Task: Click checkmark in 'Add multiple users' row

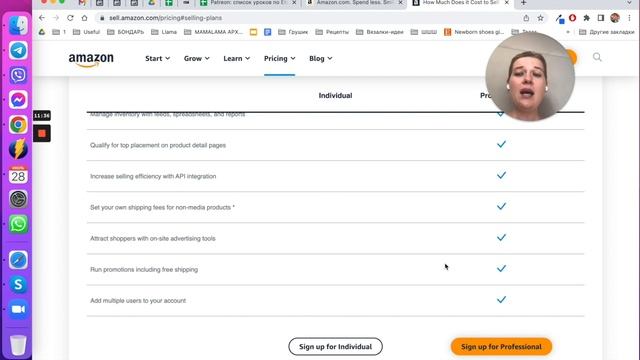Action: point(501,300)
